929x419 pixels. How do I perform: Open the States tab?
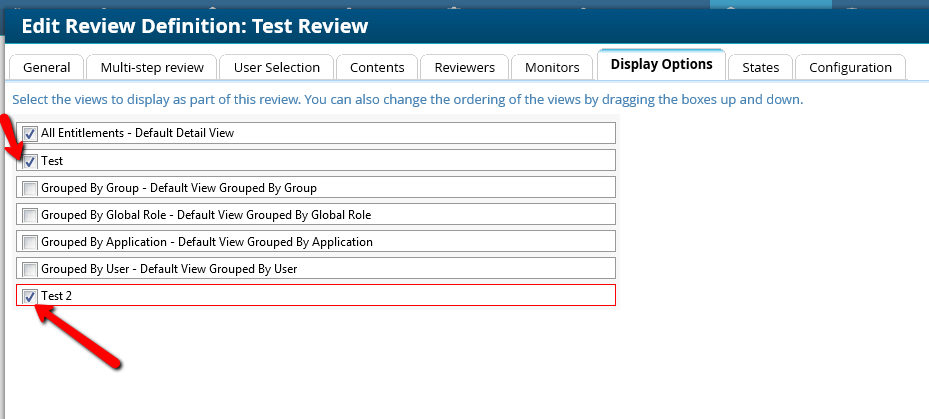[760, 67]
